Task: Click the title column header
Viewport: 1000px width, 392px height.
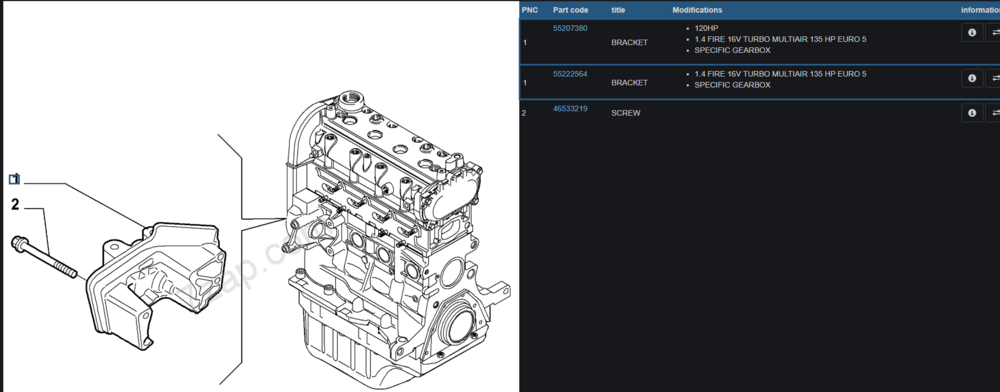Action: coord(618,10)
